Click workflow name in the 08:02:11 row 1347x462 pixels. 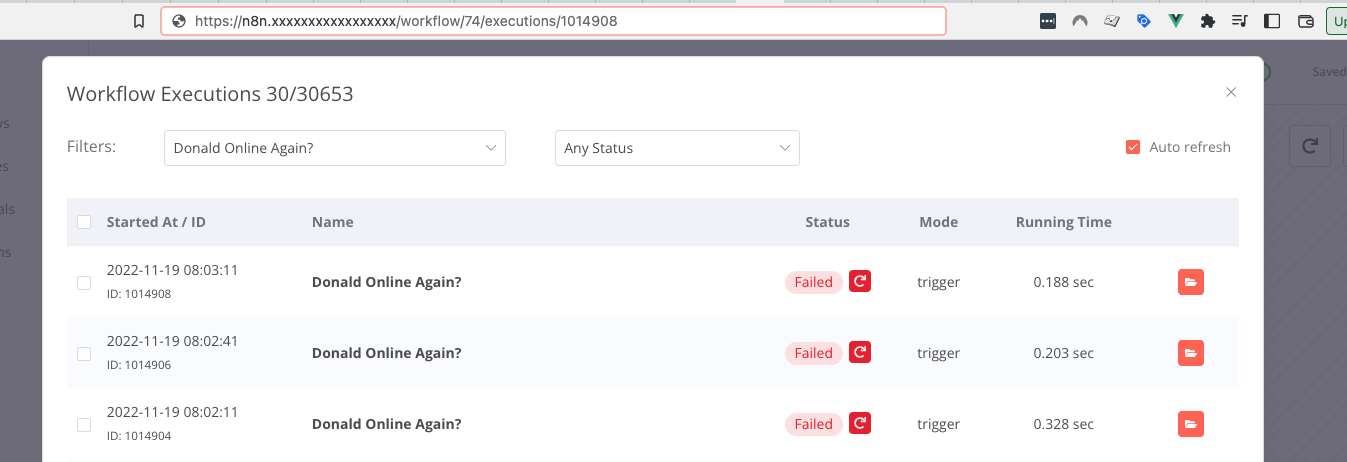387,424
